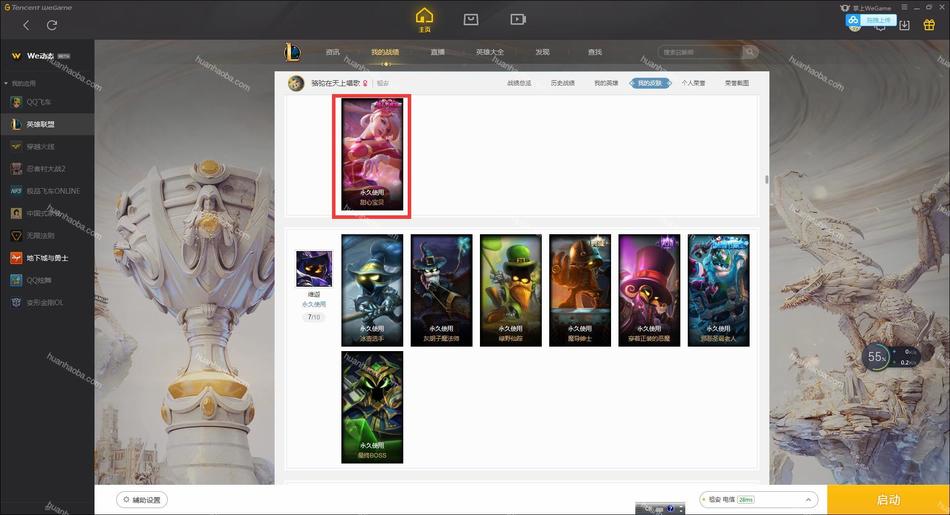
Task: Open the purple top-hat Veigar skin
Action: tap(649, 290)
